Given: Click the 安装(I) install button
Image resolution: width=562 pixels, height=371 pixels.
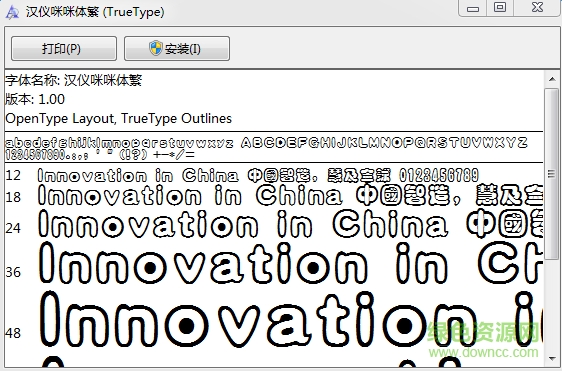Looking at the screenshot, I should (x=177, y=48).
